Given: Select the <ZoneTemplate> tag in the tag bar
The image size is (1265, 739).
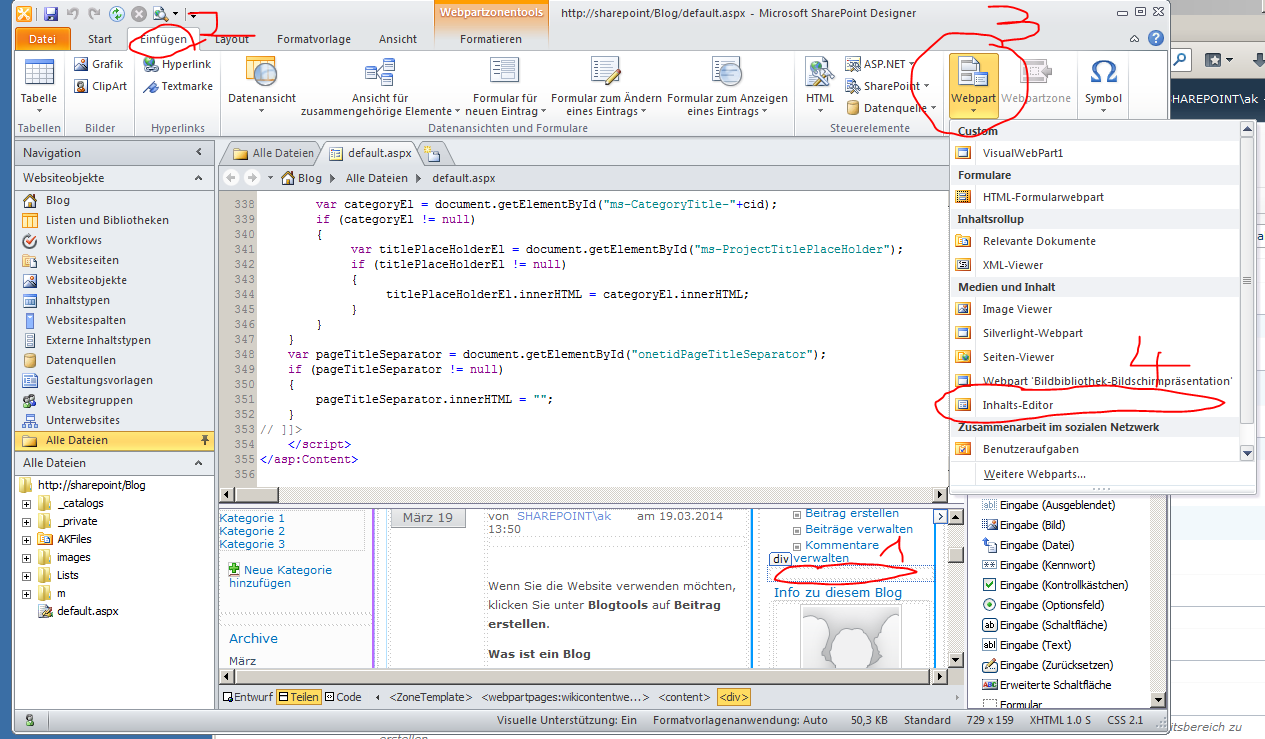Looking at the screenshot, I should 430,697.
